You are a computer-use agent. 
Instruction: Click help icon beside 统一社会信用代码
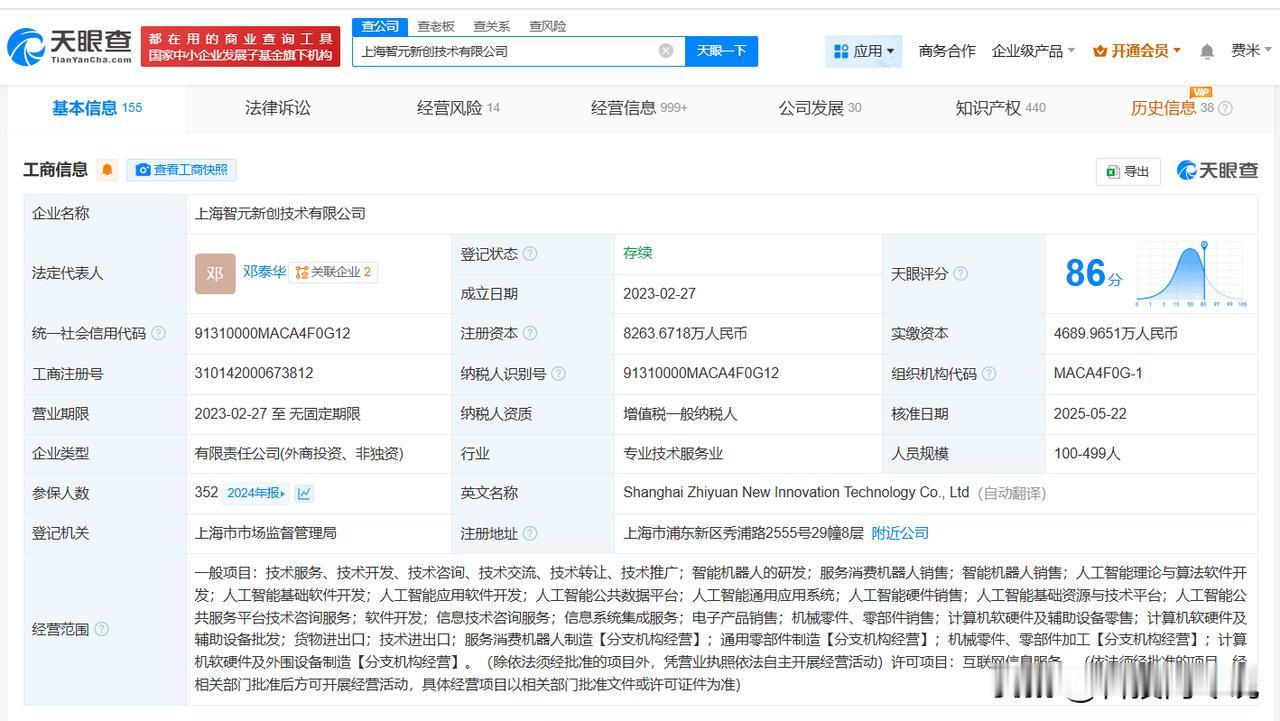[158, 334]
